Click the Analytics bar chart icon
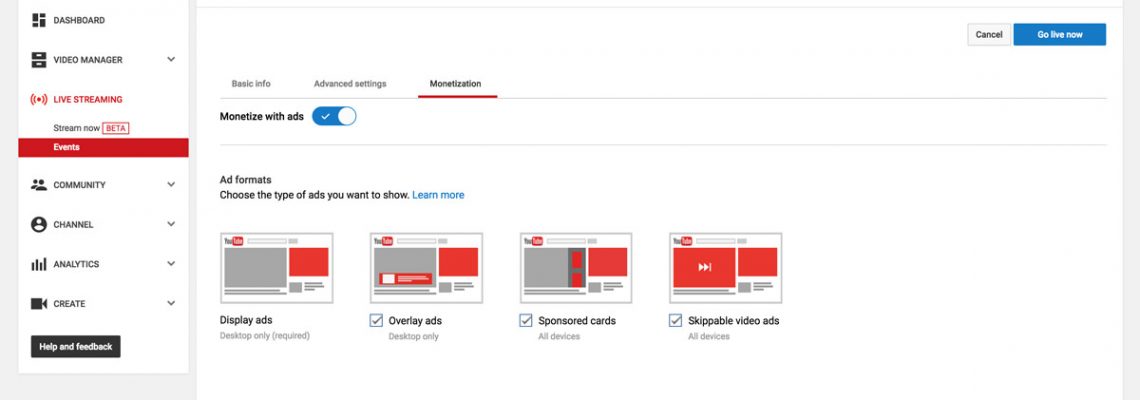Screen dimensions: 1140x400 [39, 264]
